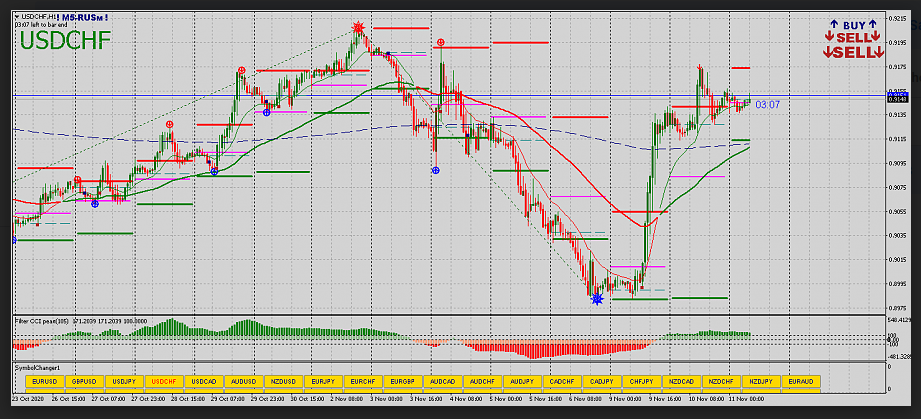Select the GBPUSD symbol button
Screen dimensions: 921x419
point(84,381)
